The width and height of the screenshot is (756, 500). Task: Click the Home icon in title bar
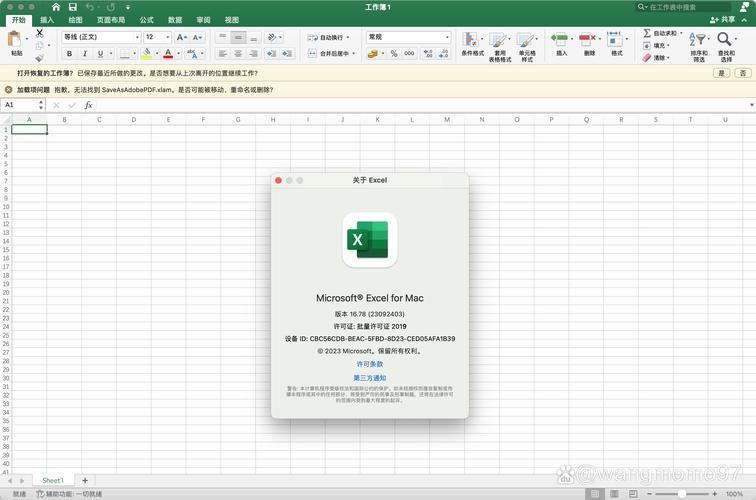56,7
